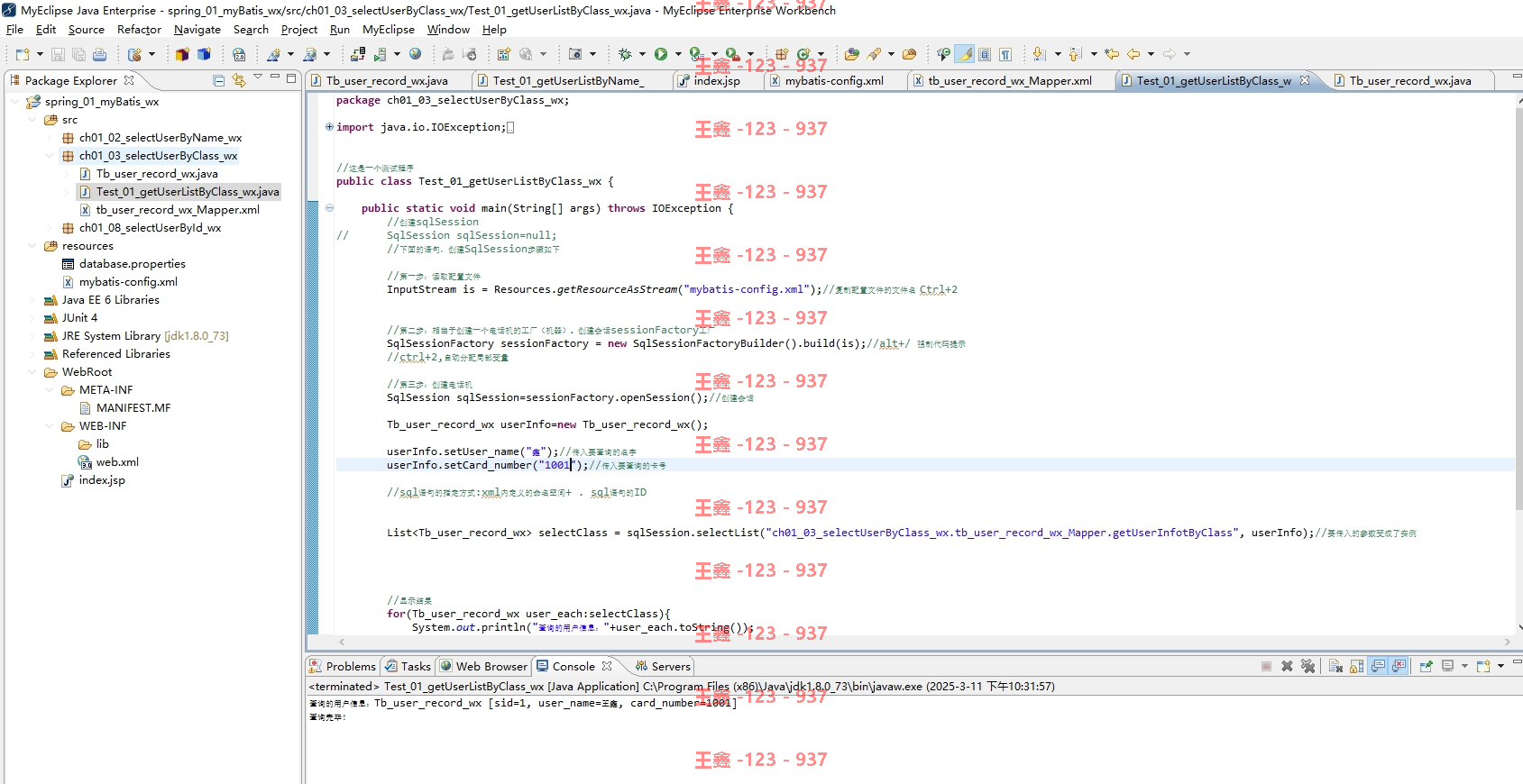Click the Open Type toolbar icon
Image resolution: width=1523 pixels, height=784 pixels.
852,54
